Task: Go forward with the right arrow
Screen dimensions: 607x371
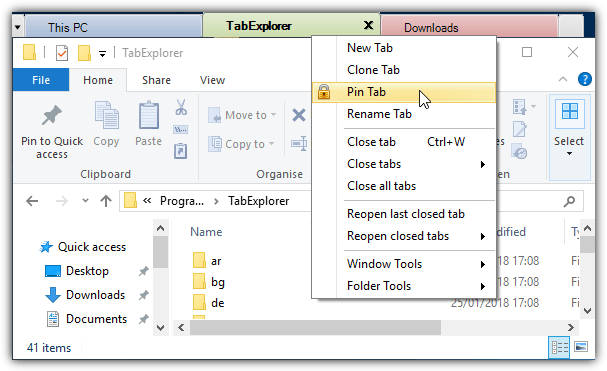Action: [x=62, y=201]
